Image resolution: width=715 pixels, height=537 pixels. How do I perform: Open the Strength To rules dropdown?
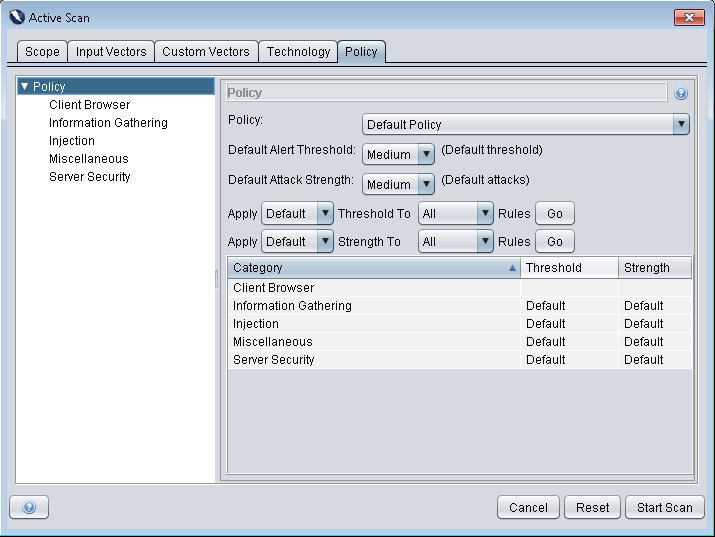click(x=456, y=241)
